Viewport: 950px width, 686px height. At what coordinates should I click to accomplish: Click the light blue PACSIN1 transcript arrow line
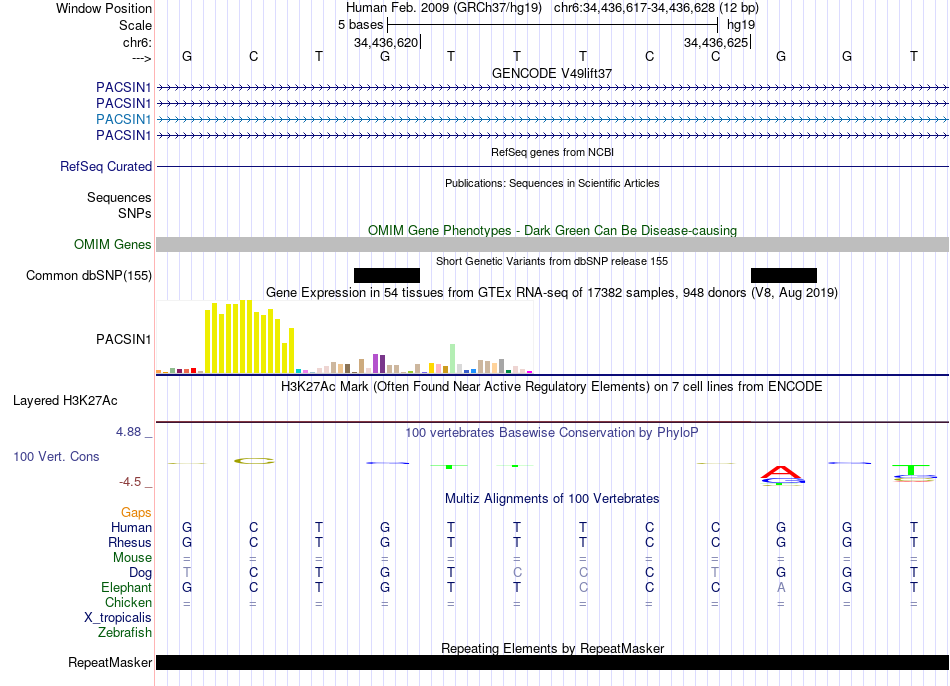[552, 119]
